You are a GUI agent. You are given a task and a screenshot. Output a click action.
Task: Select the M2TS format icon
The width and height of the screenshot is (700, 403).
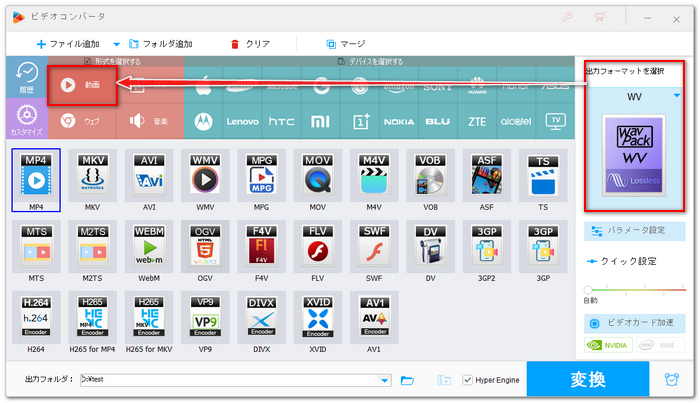coord(92,248)
